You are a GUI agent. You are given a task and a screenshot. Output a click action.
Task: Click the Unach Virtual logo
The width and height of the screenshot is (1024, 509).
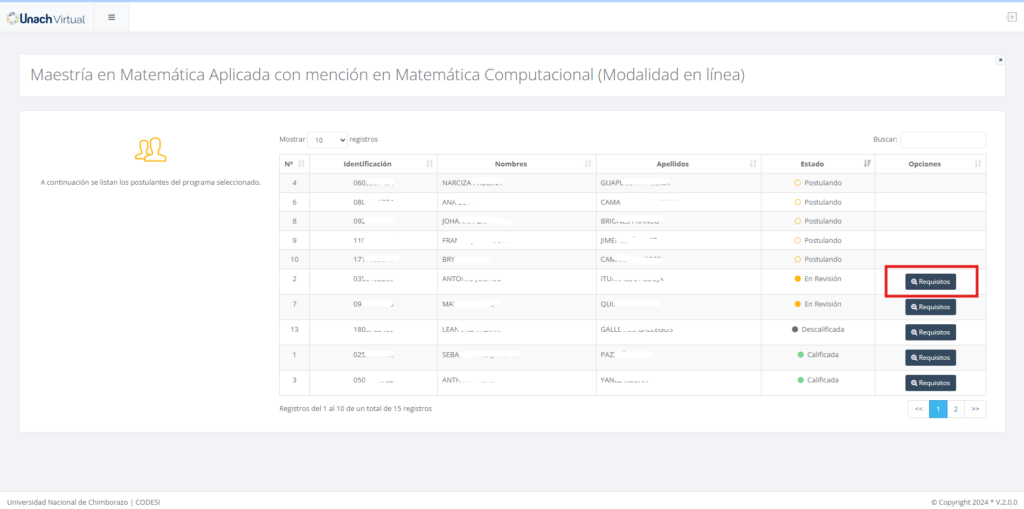coord(45,17)
